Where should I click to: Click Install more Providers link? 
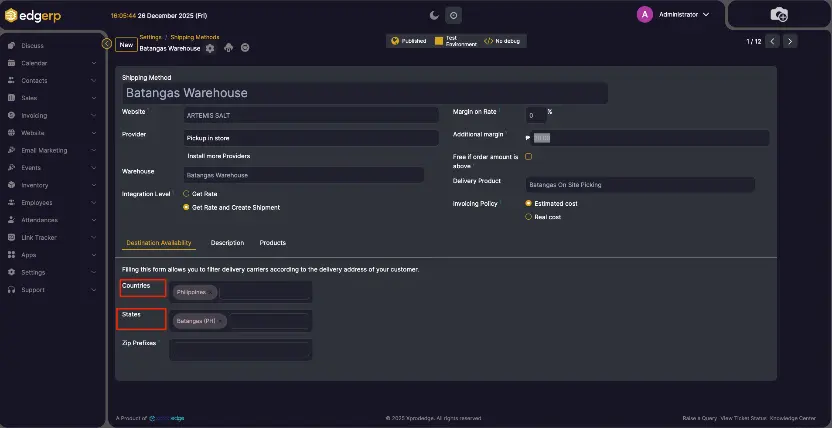tap(218, 156)
